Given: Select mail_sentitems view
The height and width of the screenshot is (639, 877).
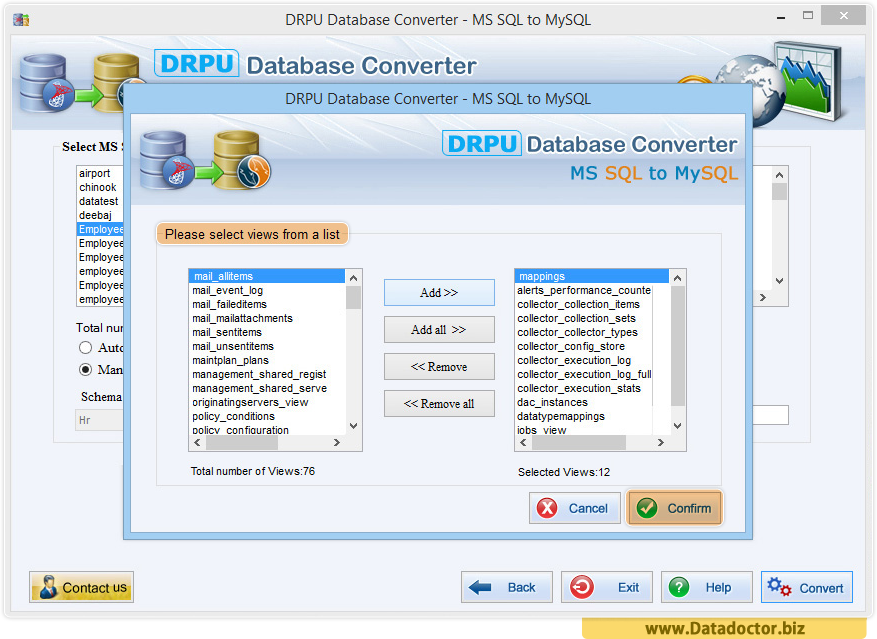Looking at the screenshot, I should 267,332.
